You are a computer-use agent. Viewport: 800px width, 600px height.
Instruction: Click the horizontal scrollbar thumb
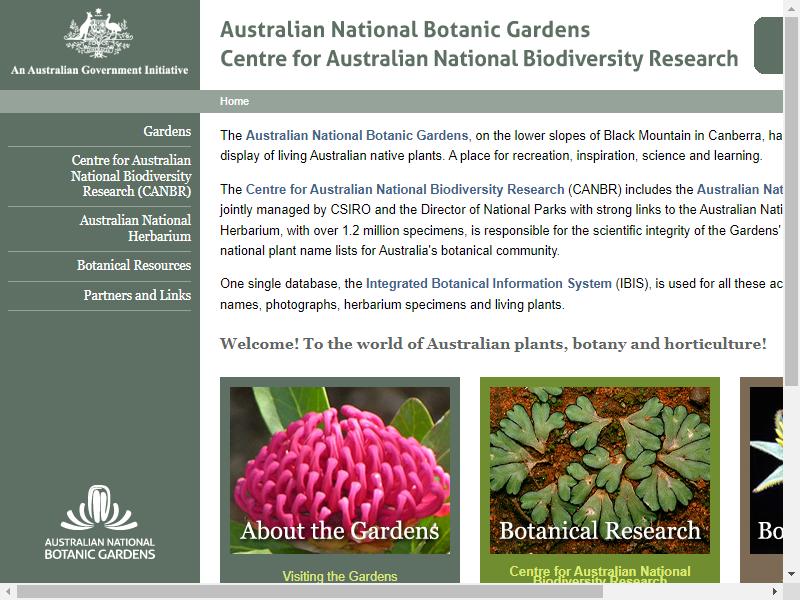pyautogui.click(x=310, y=592)
